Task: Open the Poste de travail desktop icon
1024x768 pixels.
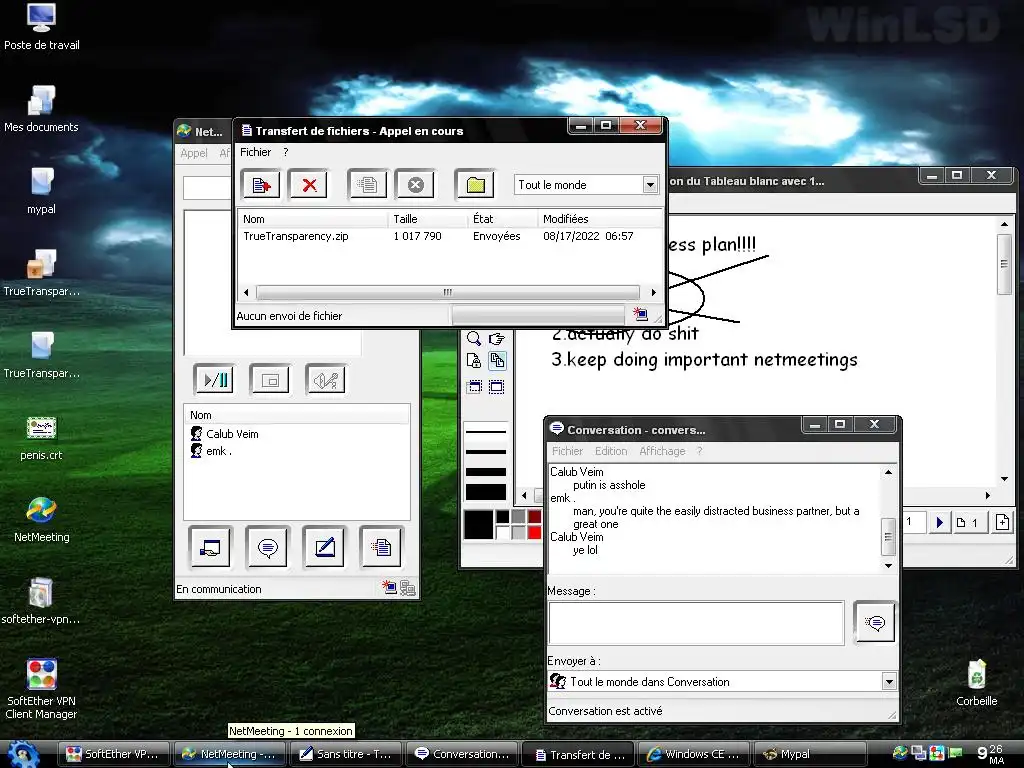Action: point(41,27)
